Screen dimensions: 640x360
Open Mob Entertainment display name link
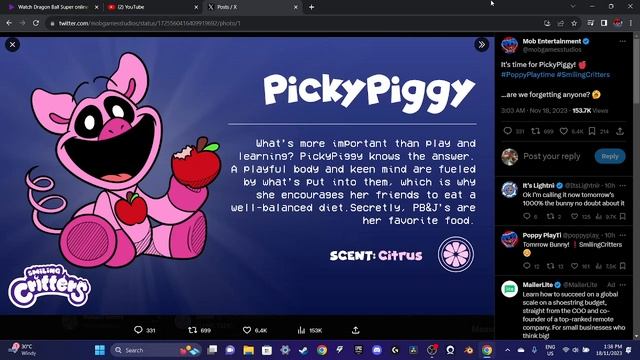click(552, 41)
